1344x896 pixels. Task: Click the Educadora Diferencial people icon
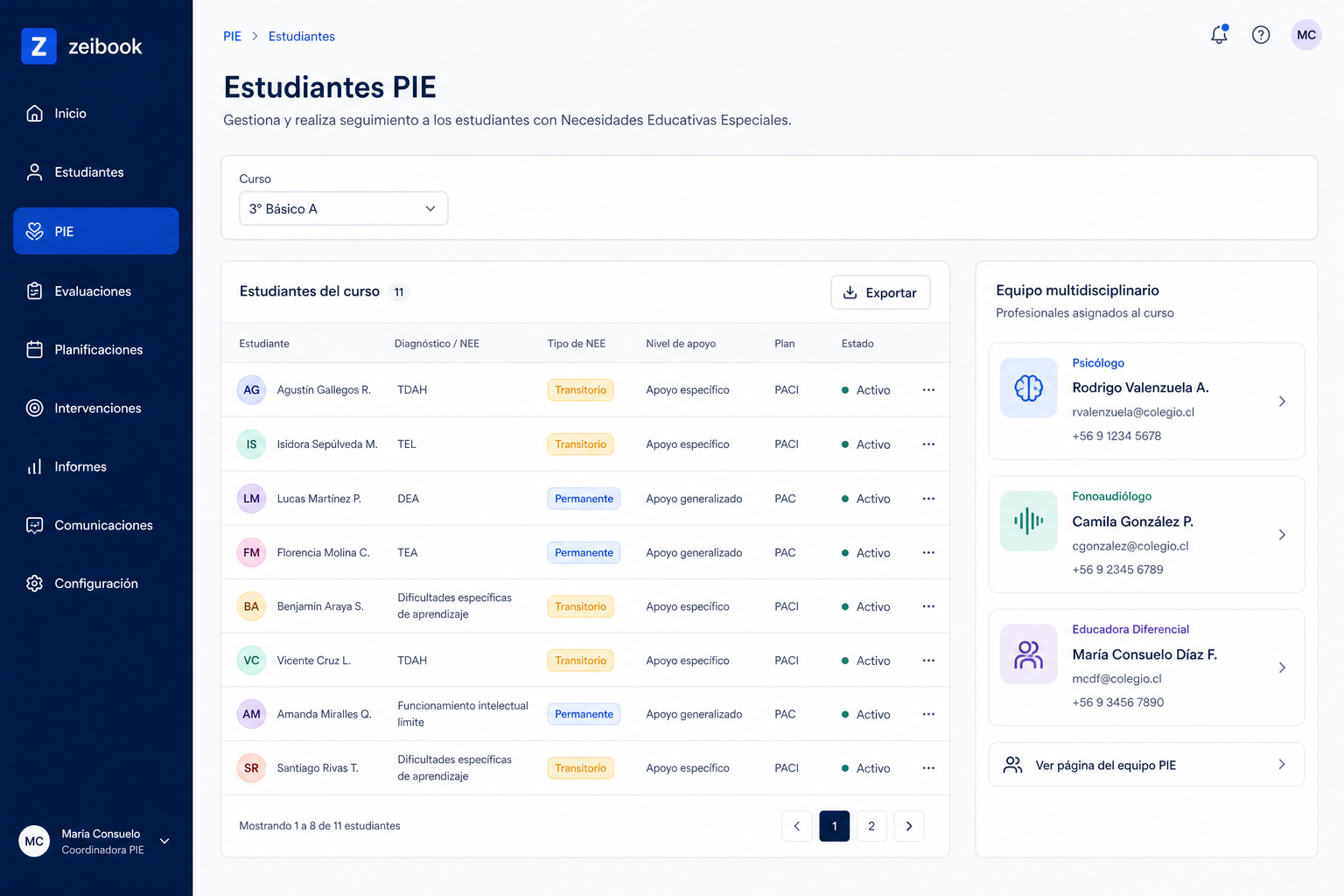click(x=1028, y=654)
